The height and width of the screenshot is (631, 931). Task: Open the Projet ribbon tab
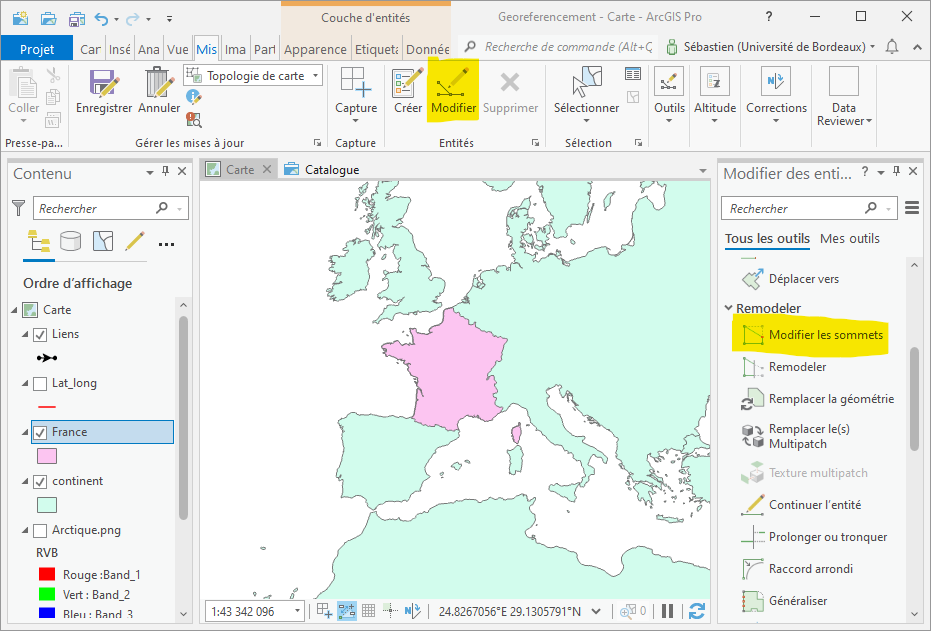click(x=37, y=49)
